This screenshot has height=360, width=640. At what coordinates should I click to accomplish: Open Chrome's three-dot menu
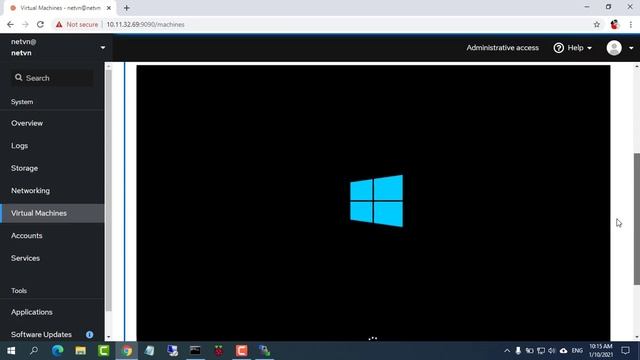[x=631, y=24]
